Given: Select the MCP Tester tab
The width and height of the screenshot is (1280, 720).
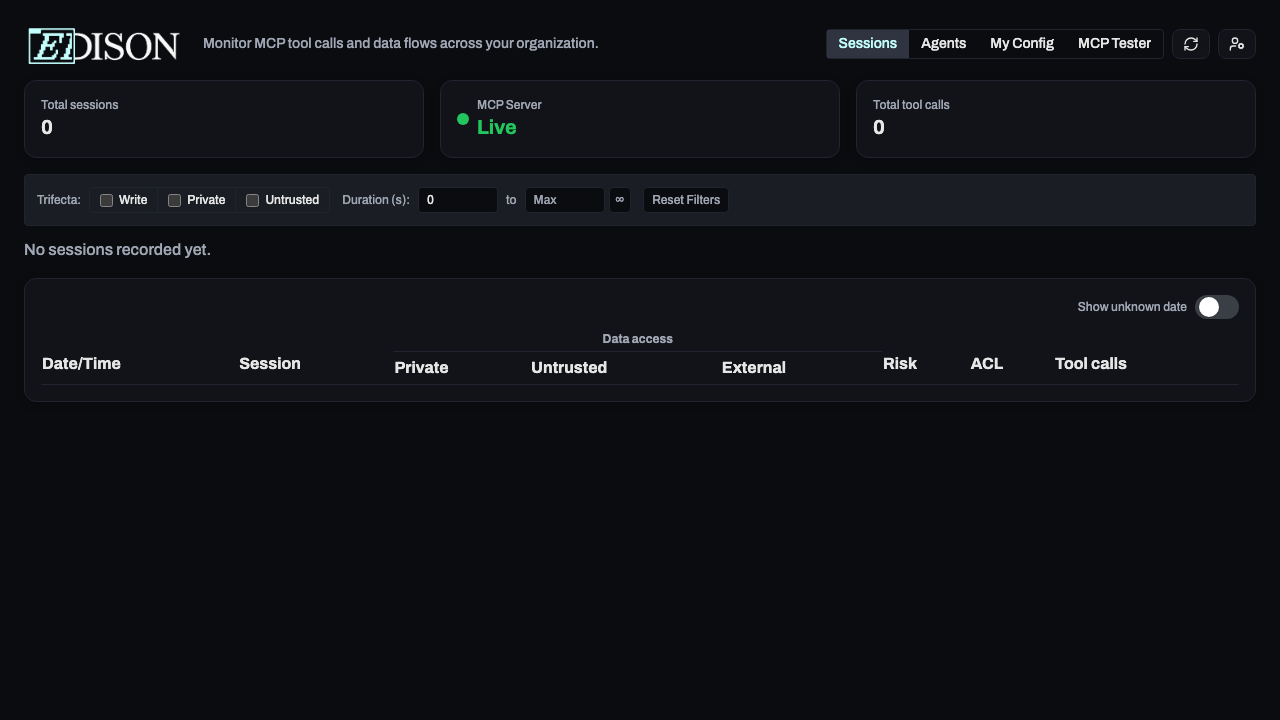Looking at the screenshot, I should click(1114, 43).
